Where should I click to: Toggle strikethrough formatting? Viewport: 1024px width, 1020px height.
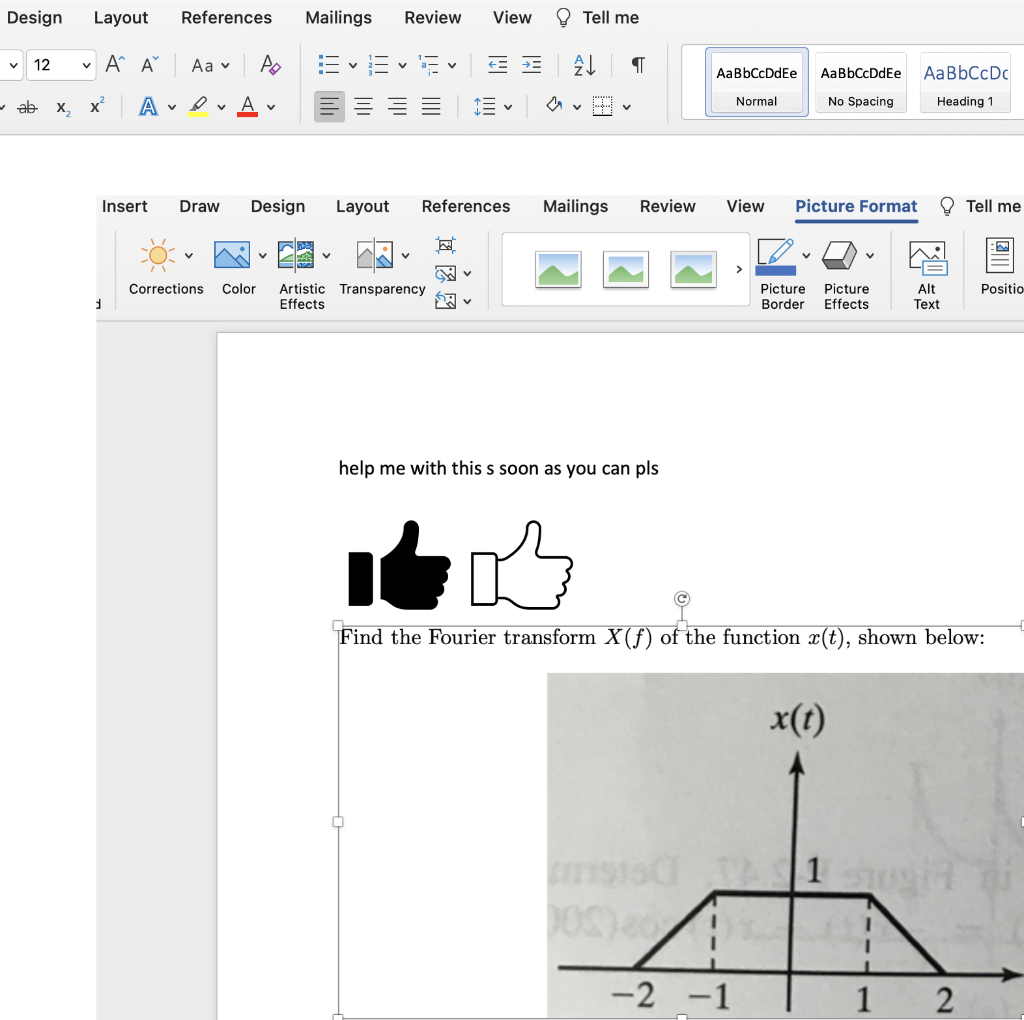pos(28,106)
